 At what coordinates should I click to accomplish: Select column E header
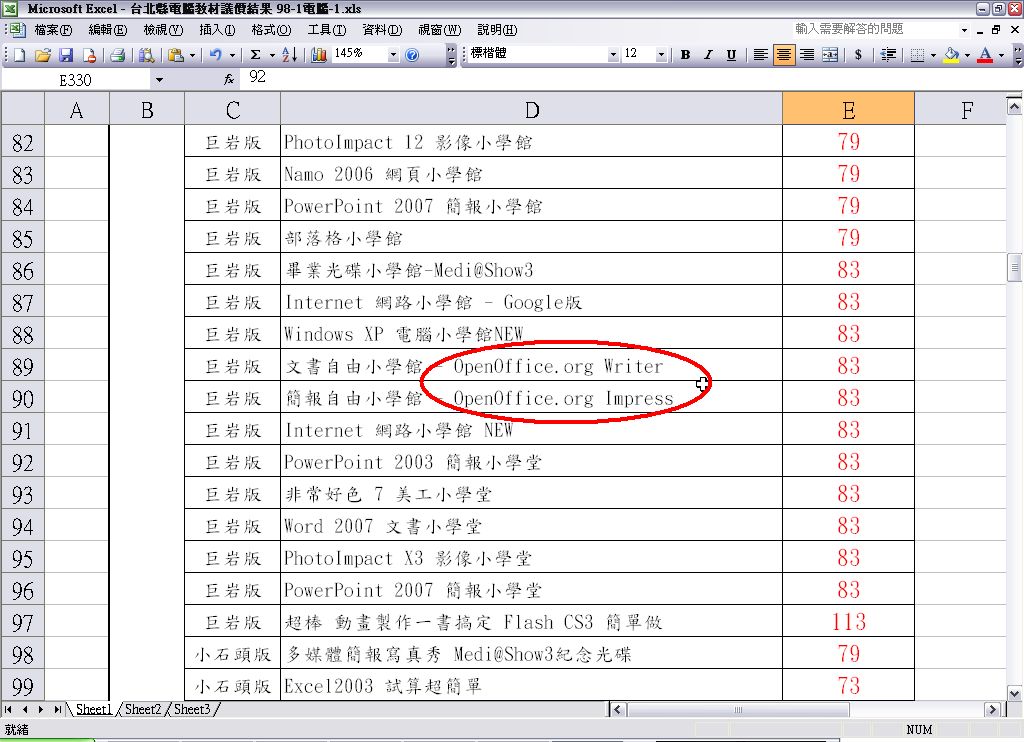point(848,108)
